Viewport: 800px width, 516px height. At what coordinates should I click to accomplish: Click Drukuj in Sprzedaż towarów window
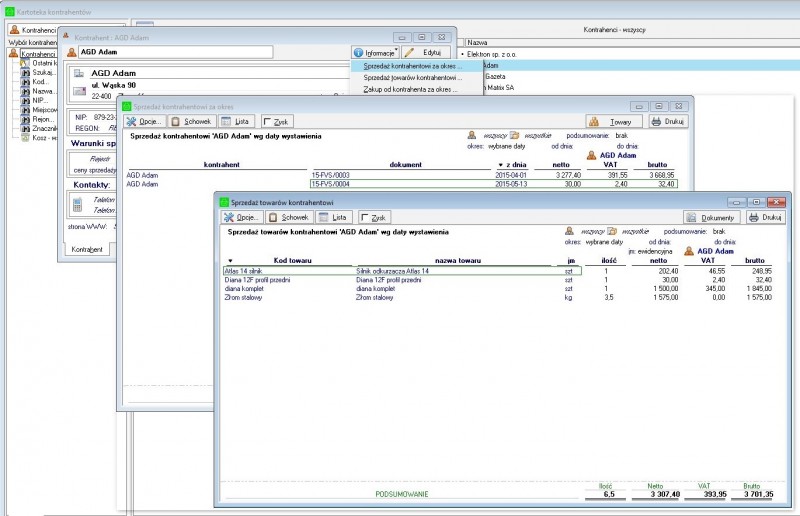765,217
